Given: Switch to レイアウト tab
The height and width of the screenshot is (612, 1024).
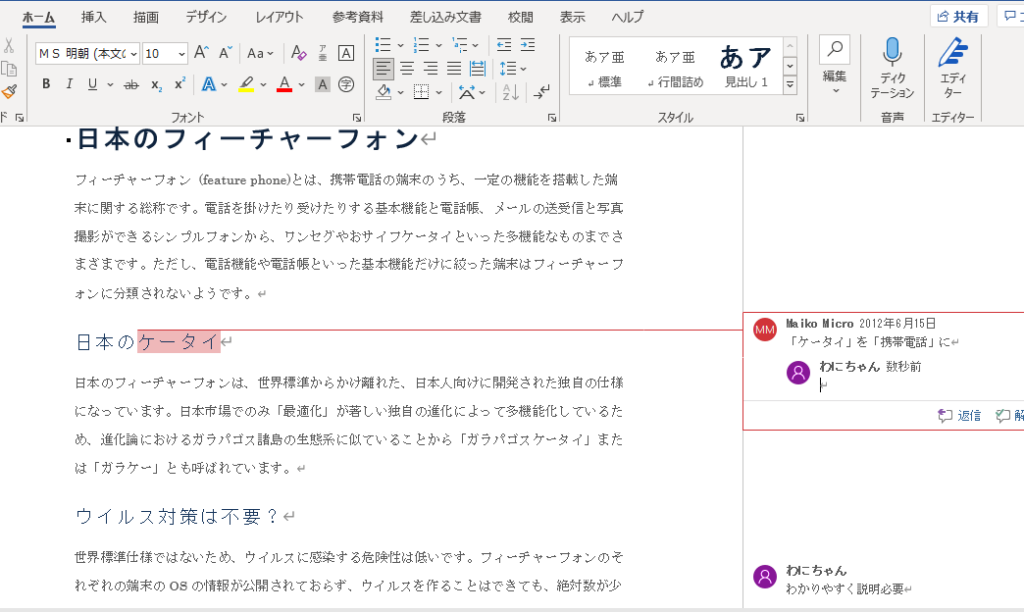Looking at the screenshot, I should click(x=280, y=17).
